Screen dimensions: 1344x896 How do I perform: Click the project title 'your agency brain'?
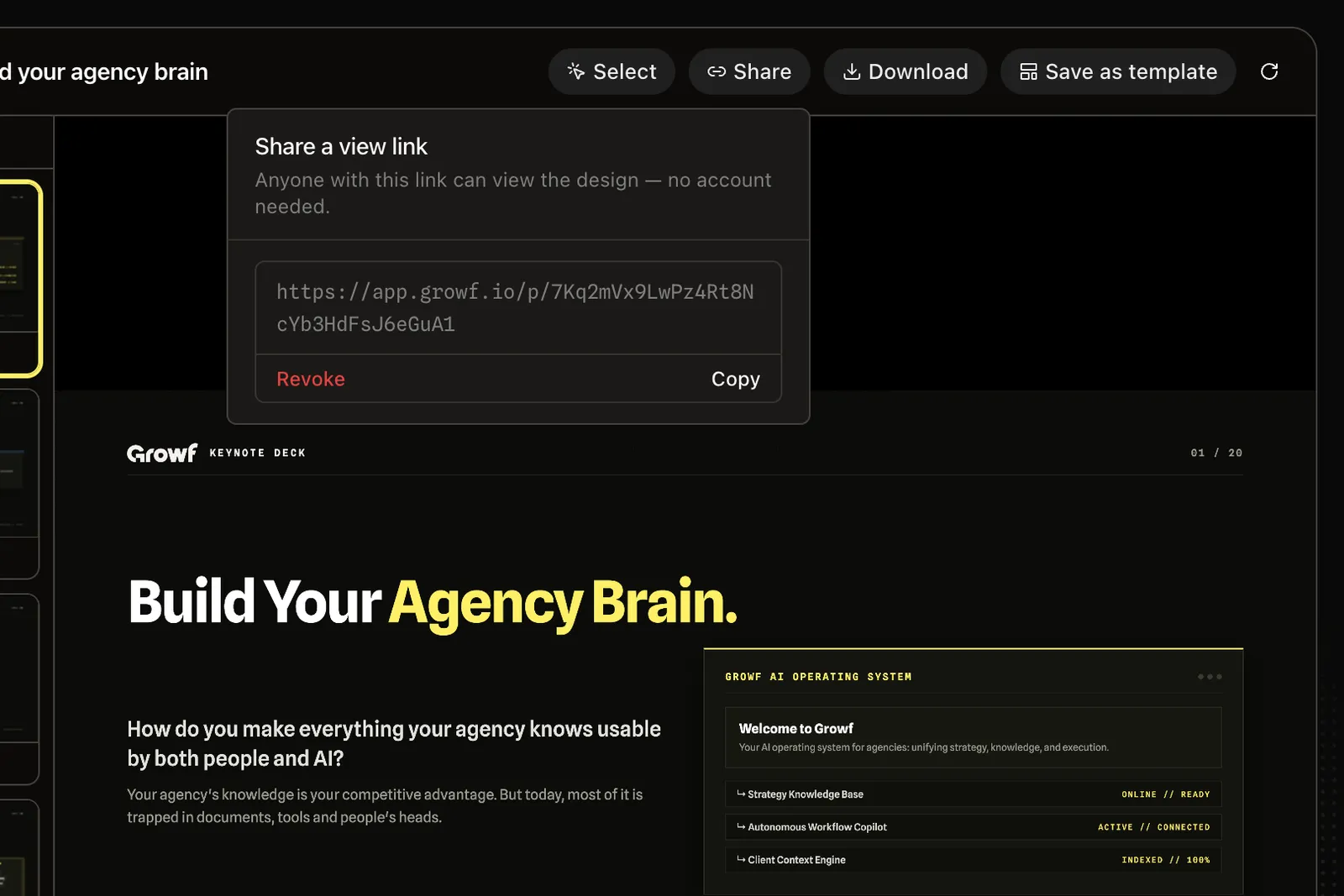pos(113,72)
